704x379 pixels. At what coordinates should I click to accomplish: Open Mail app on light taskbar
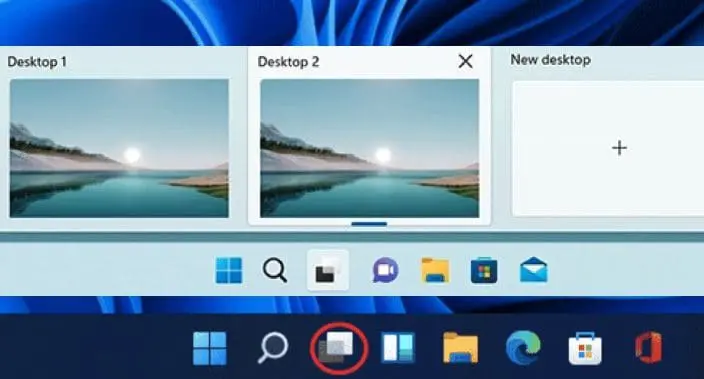533,270
